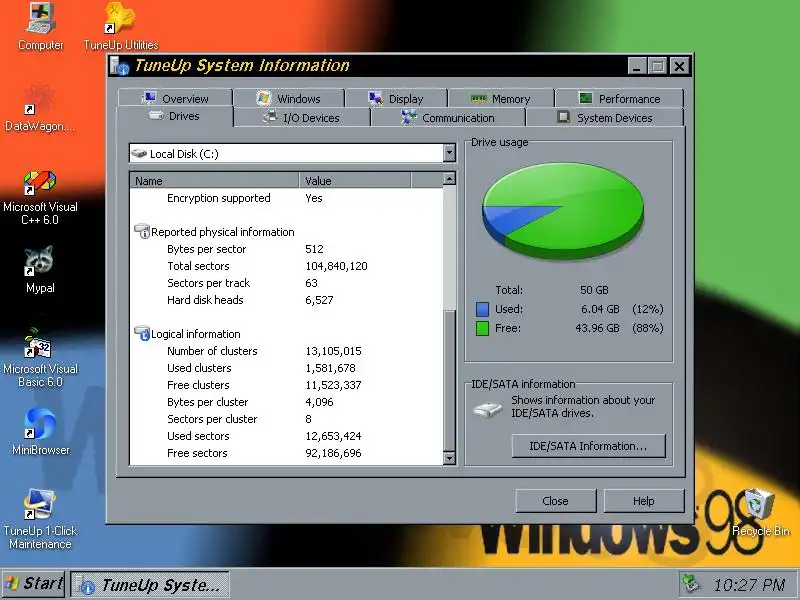The height and width of the screenshot is (600, 800).
Task: Select the Bytes per sector row
Action: [287, 249]
